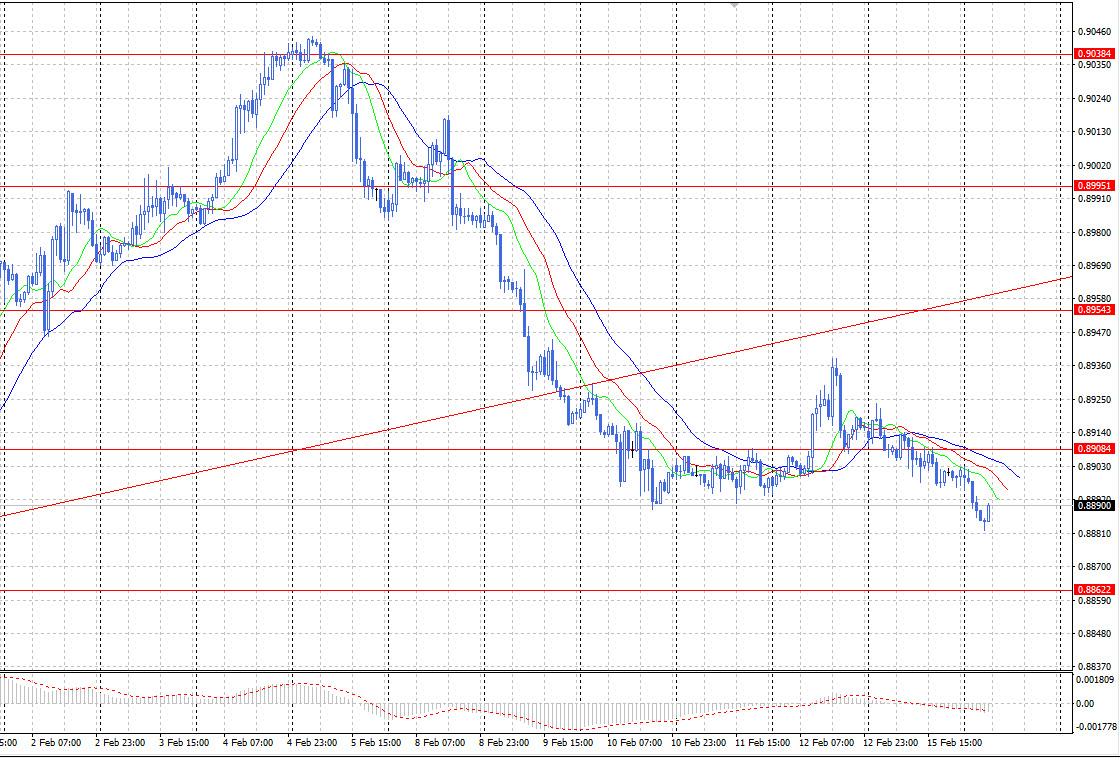Click the 0.89910 price scale value
Screen dimensions: 1120x758
[1095, 199]
